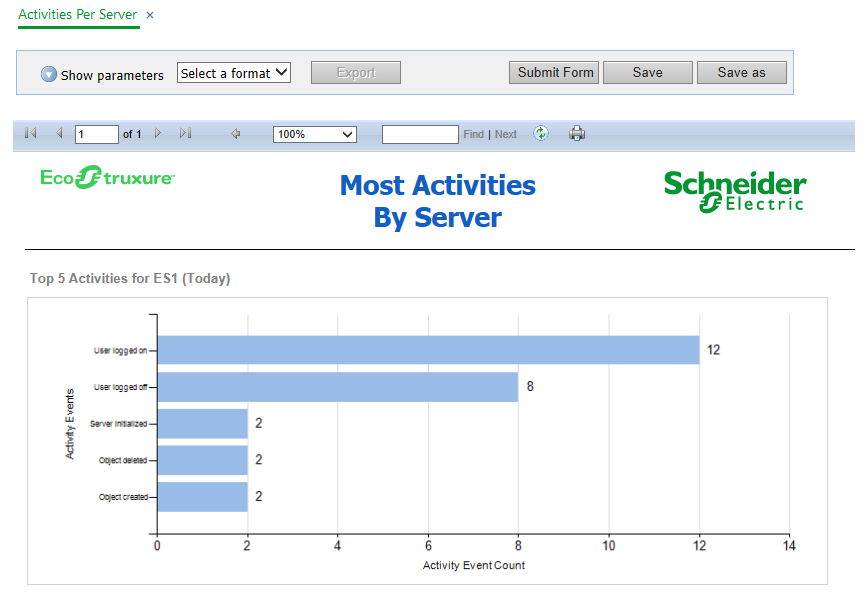Go to previous report page
The width and height of the screenshot is (867, 602).
(59, 133)
